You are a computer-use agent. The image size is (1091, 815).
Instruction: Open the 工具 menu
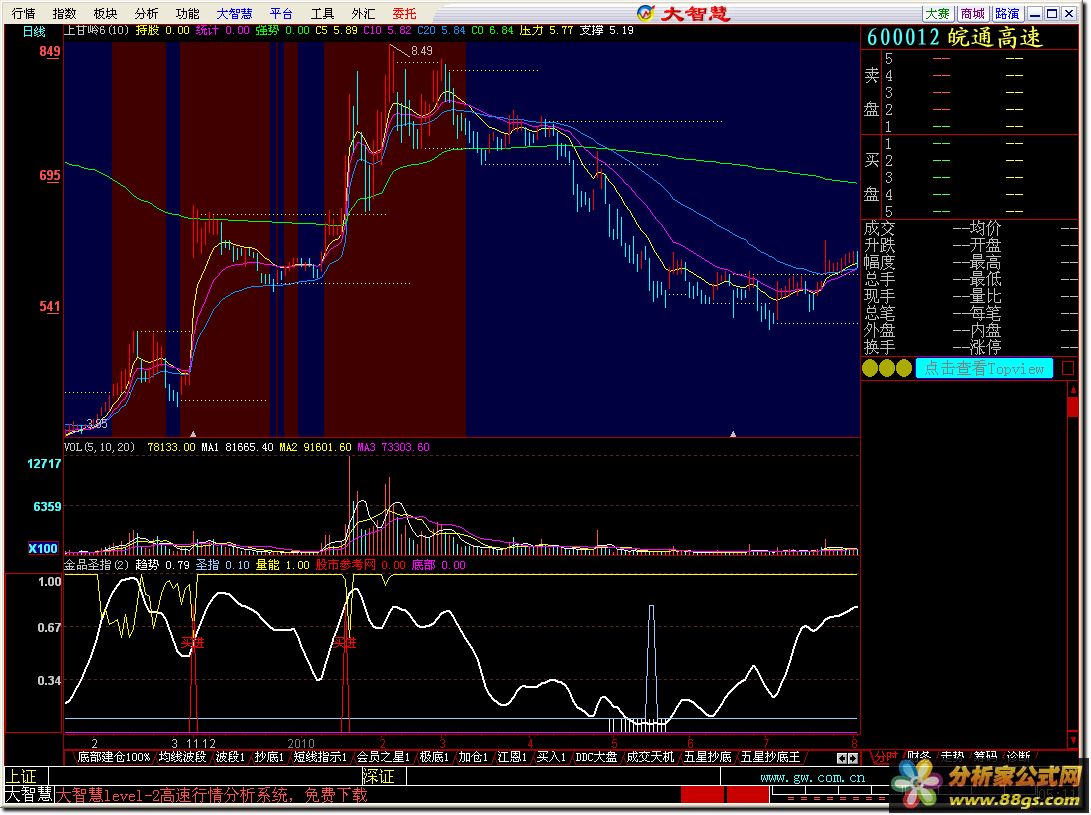pyautogui.click(x=322, y=13)
